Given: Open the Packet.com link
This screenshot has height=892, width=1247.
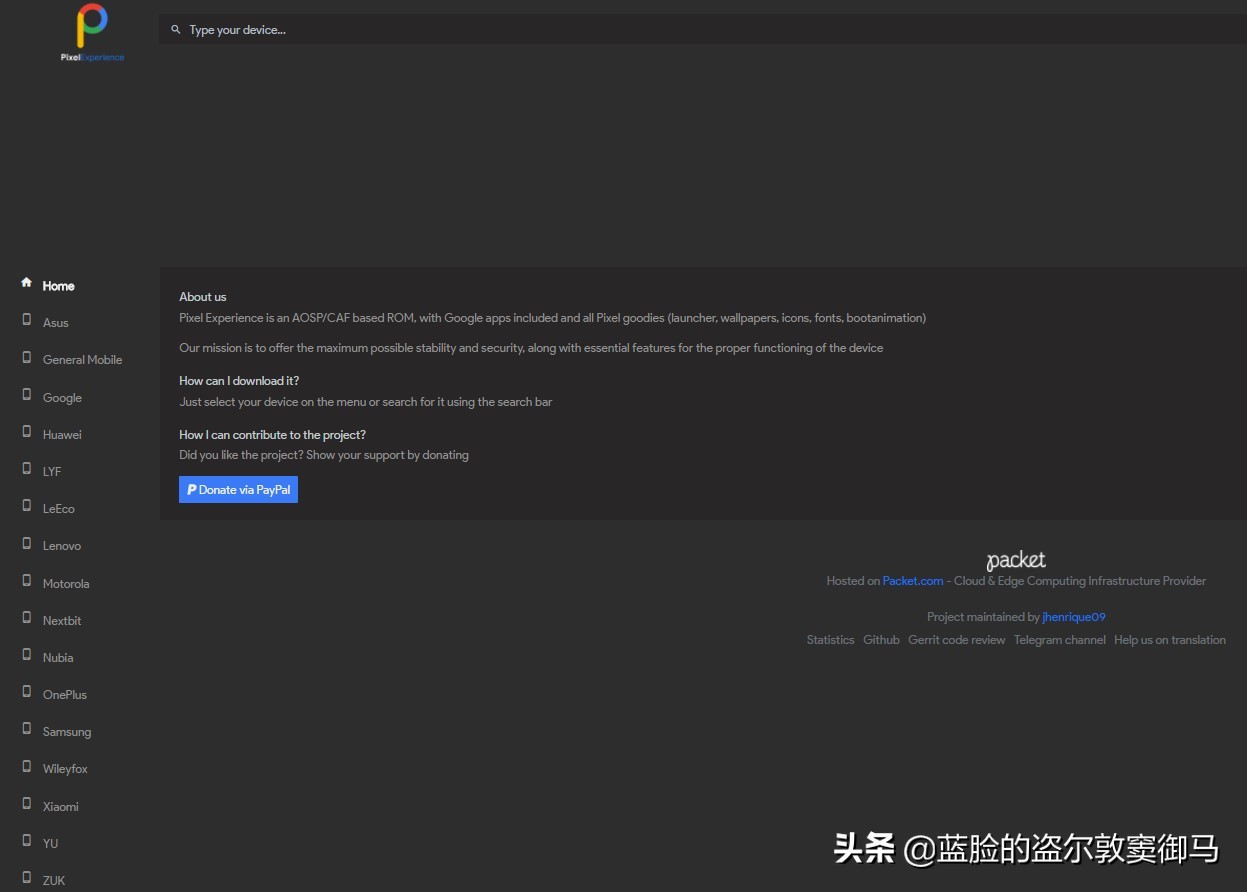Looking at the screenshot, I should [x=912, y=580].
